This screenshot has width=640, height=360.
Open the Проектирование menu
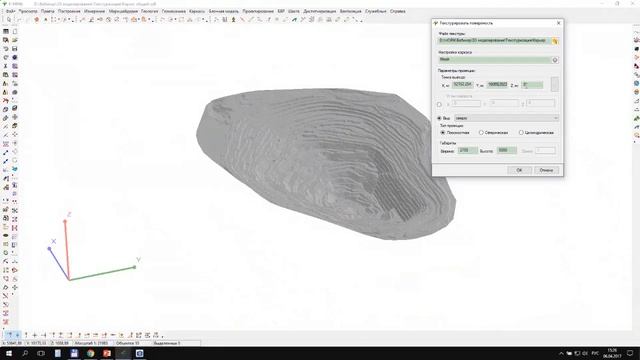pyautogui.click(x=258, y=11)
